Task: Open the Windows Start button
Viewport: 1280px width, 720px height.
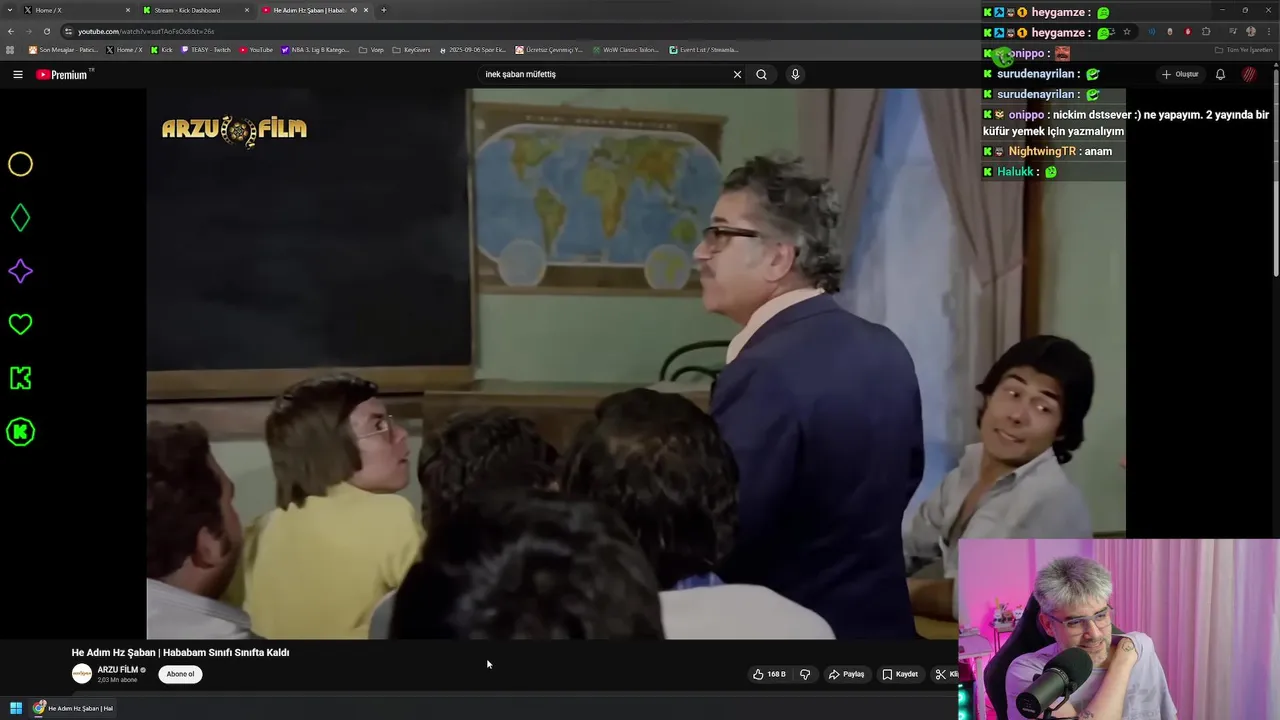Action: tap(16, 708)
